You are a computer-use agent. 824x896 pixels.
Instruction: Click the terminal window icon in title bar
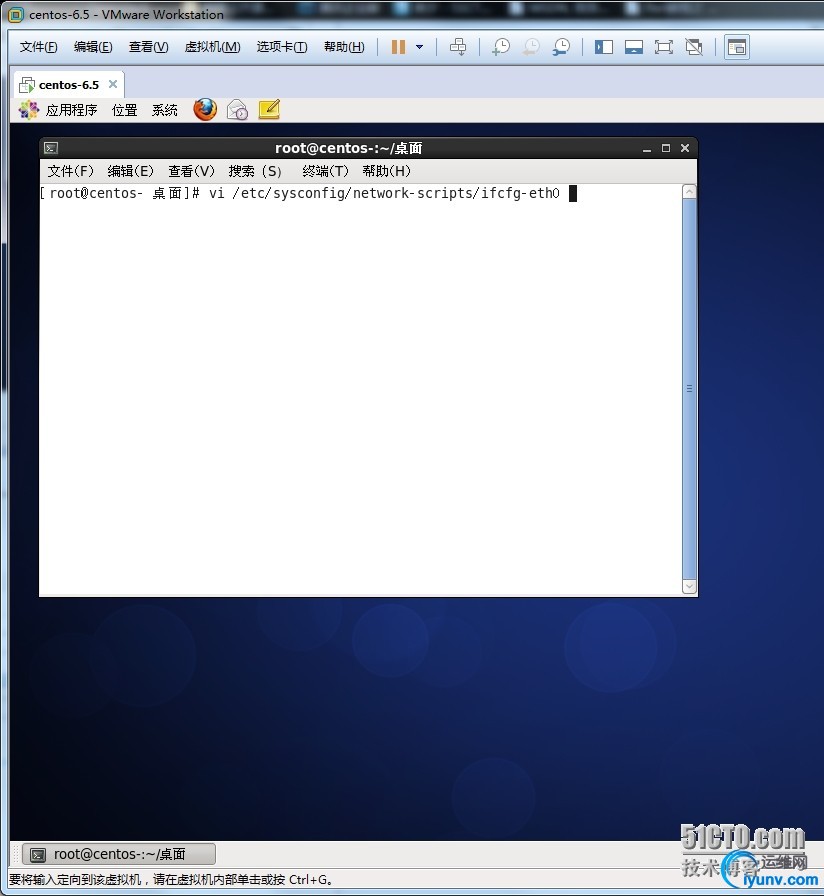pyautogui.click(x=51, y=149)
